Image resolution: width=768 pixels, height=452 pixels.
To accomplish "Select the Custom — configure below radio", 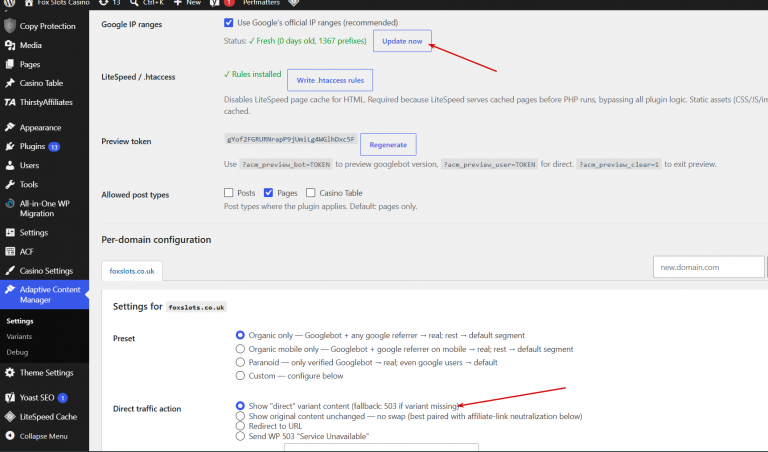I will pyautogui.click(x=240, y=376).
